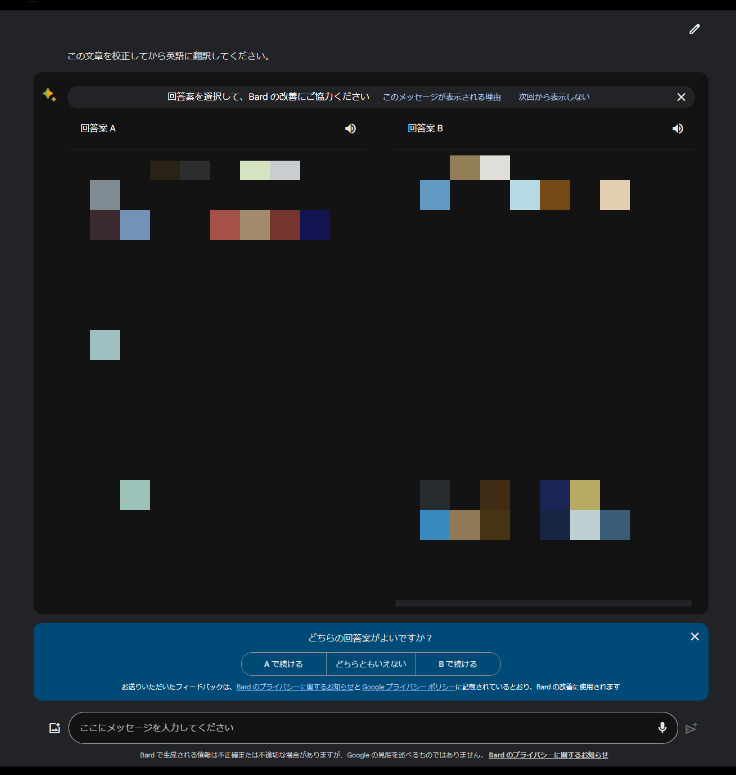Screen dimensions: 736x775
Task: Open Bard privacy notice link in footer
Action: pos(548,755)
